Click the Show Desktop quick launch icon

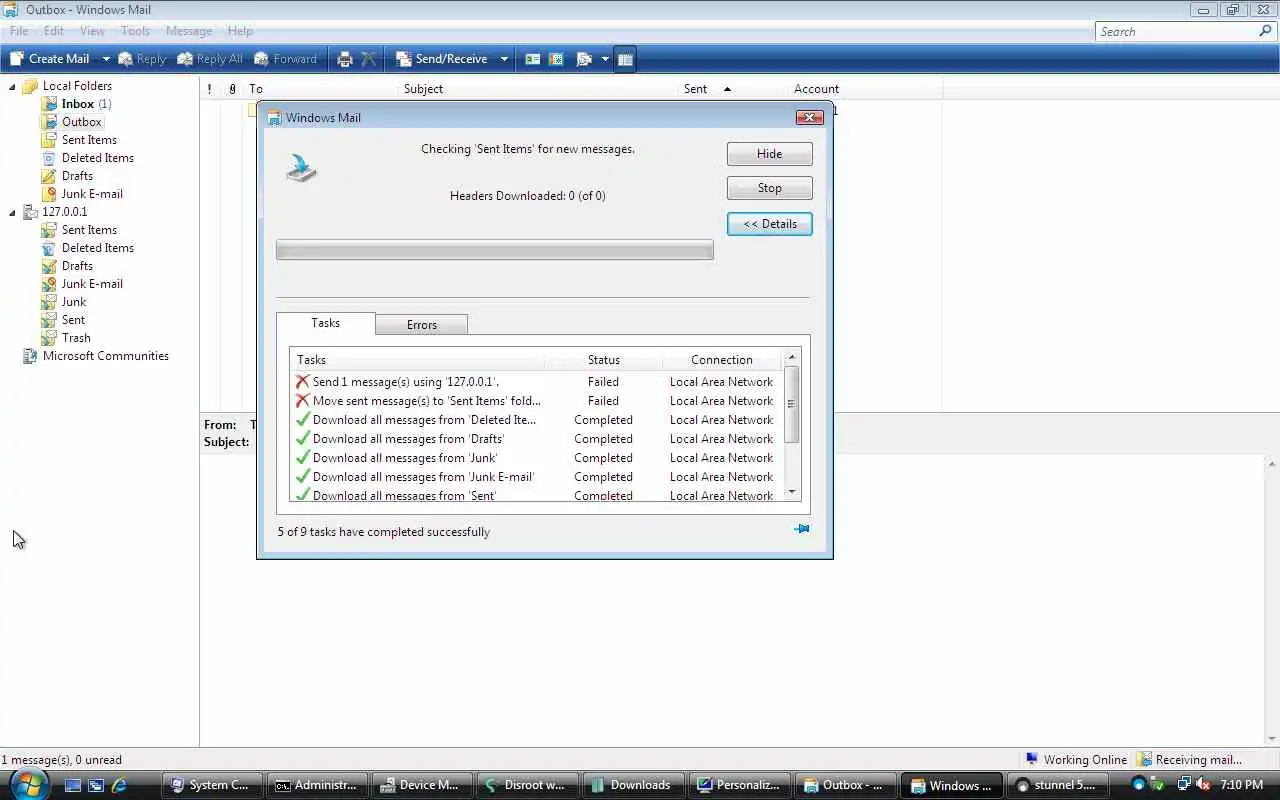click(72, 785)
